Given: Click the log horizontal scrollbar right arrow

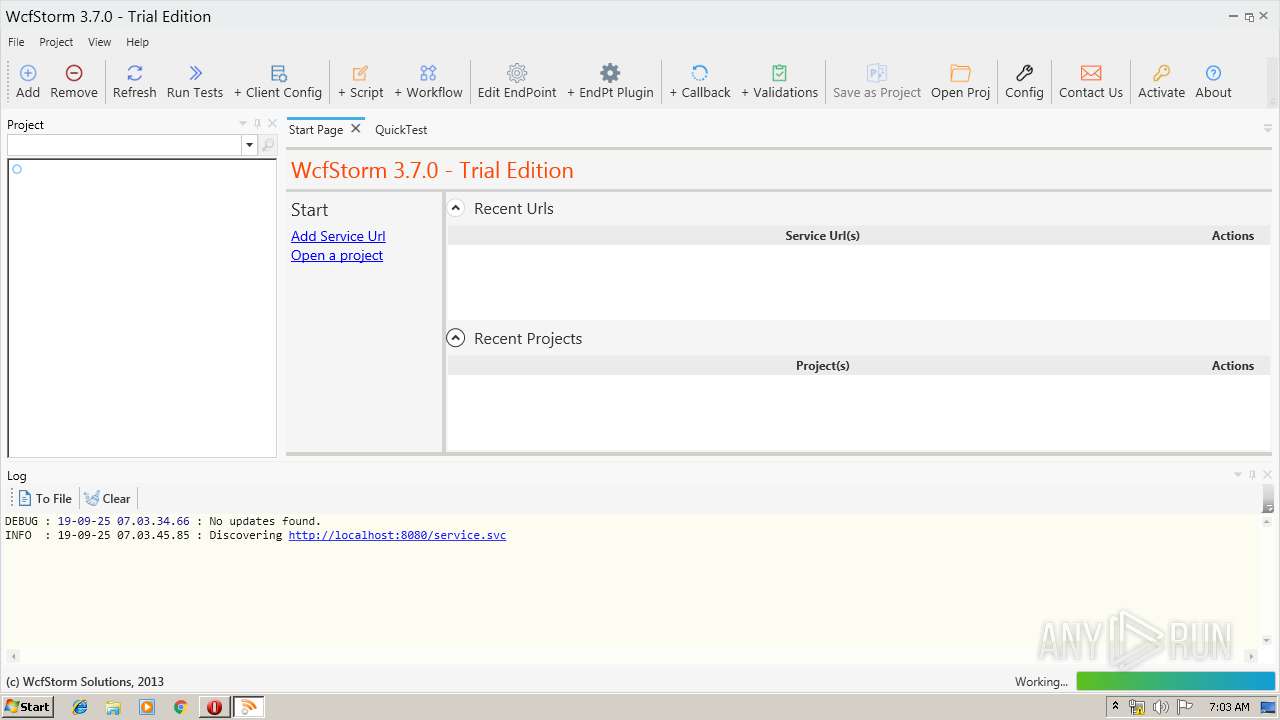Looking at the screenshot, I should coord(1251,656).
